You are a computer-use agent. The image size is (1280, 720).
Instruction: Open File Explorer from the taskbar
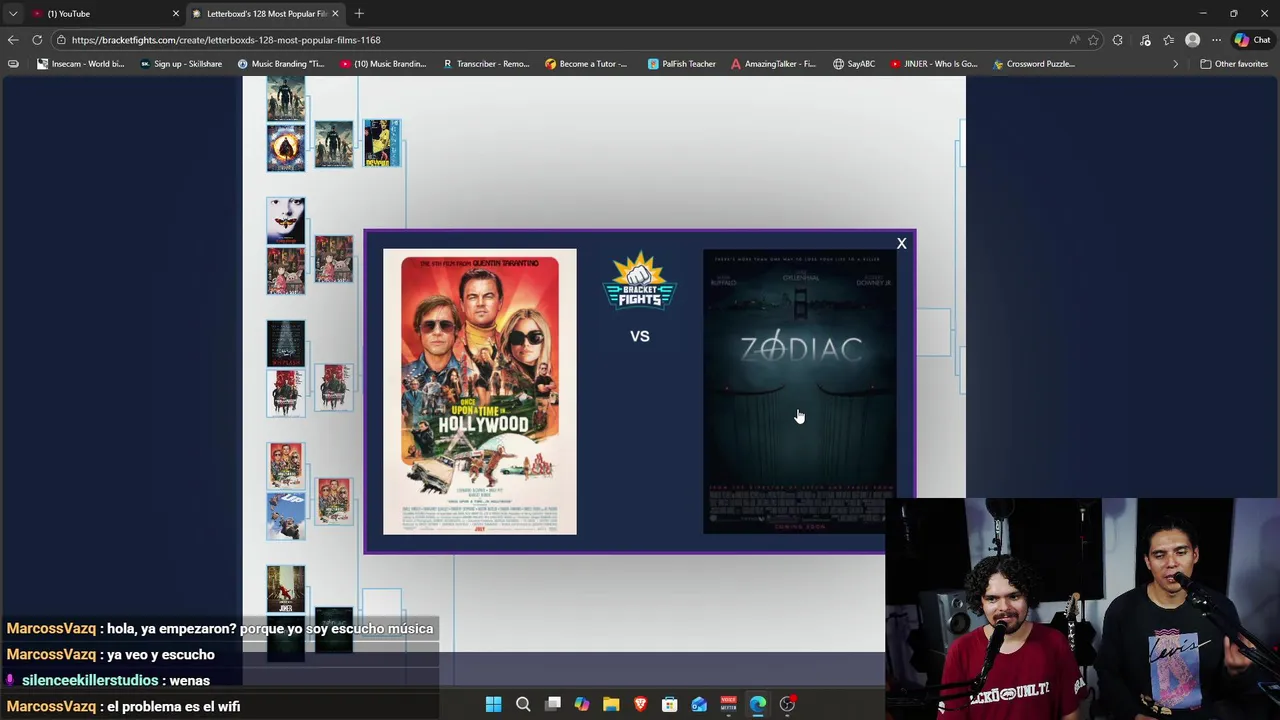pos(611,705)
